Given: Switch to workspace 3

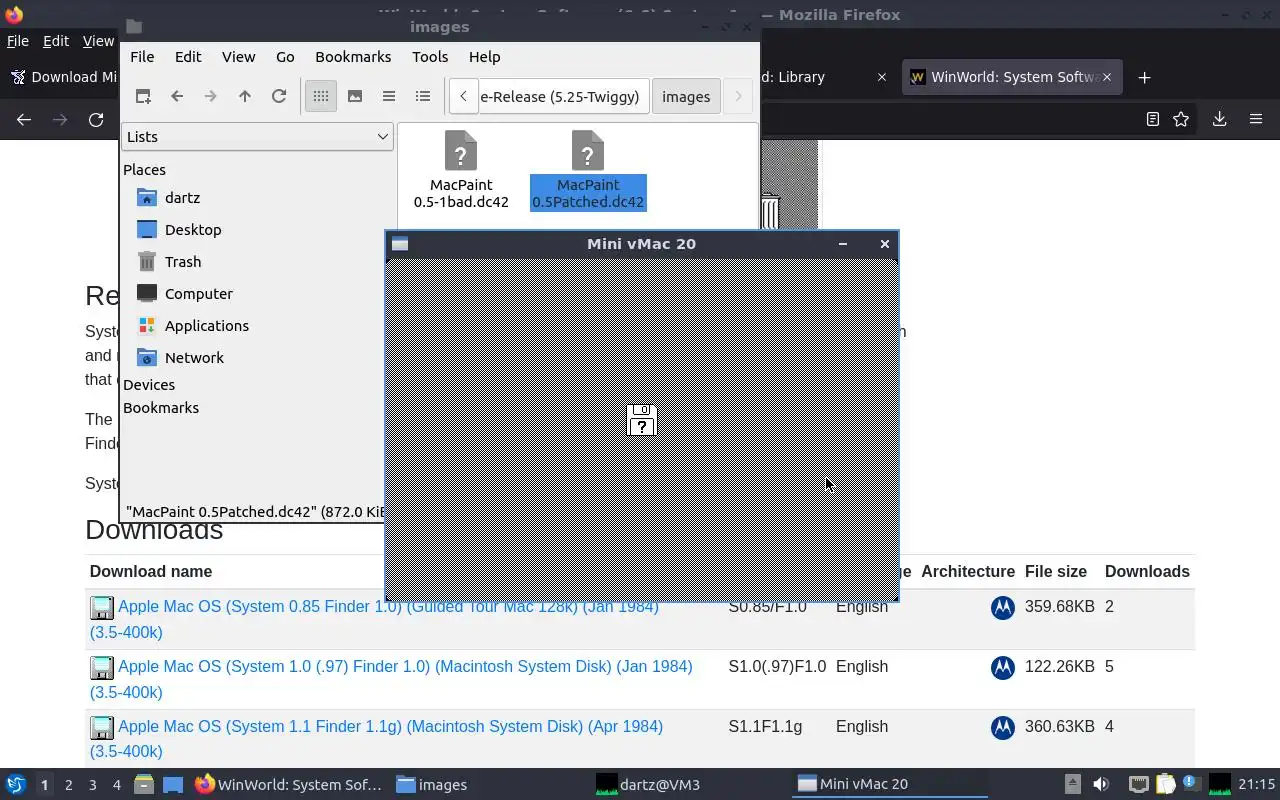Looking at the screenshot, I should coord(92,785).
